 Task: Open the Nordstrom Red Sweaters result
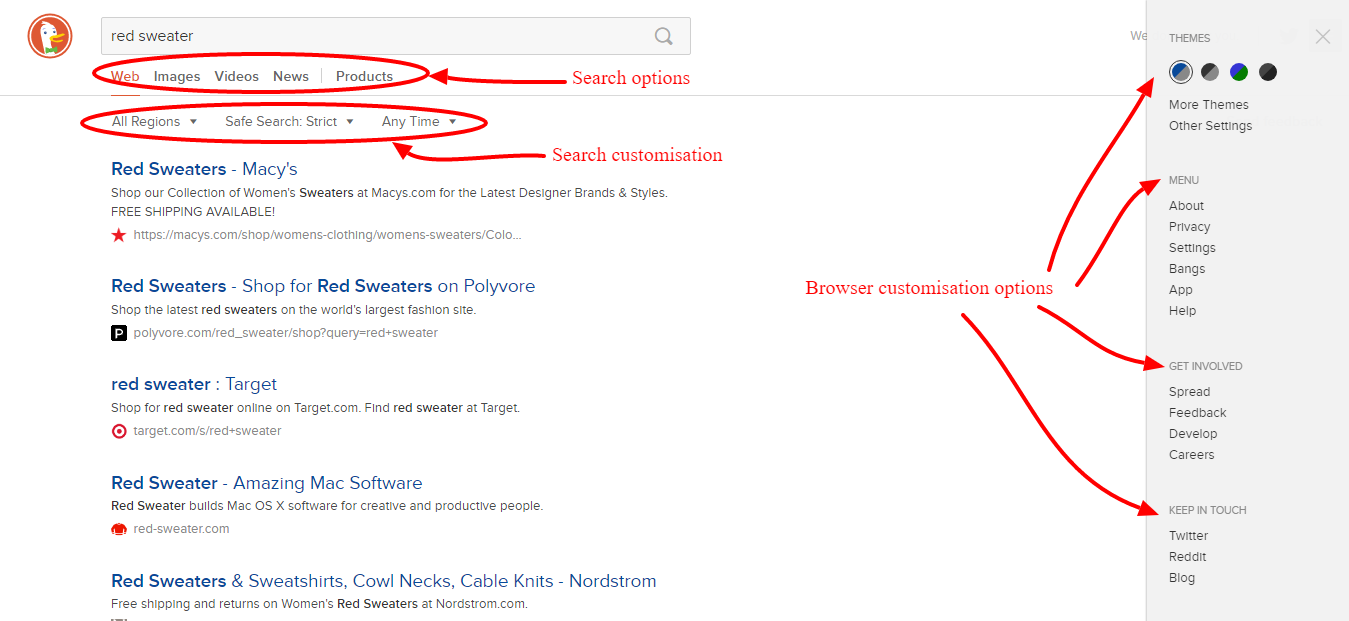pyautogui.click(x=384, y=581)
